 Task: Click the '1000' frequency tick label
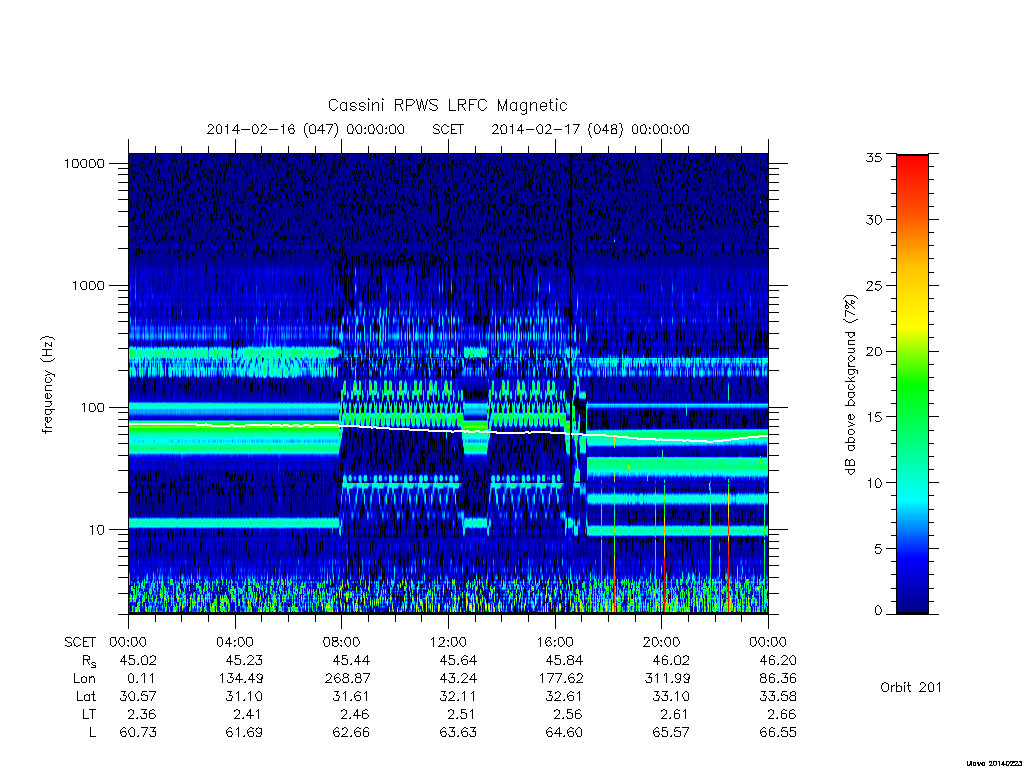click(x=88, y=285)
